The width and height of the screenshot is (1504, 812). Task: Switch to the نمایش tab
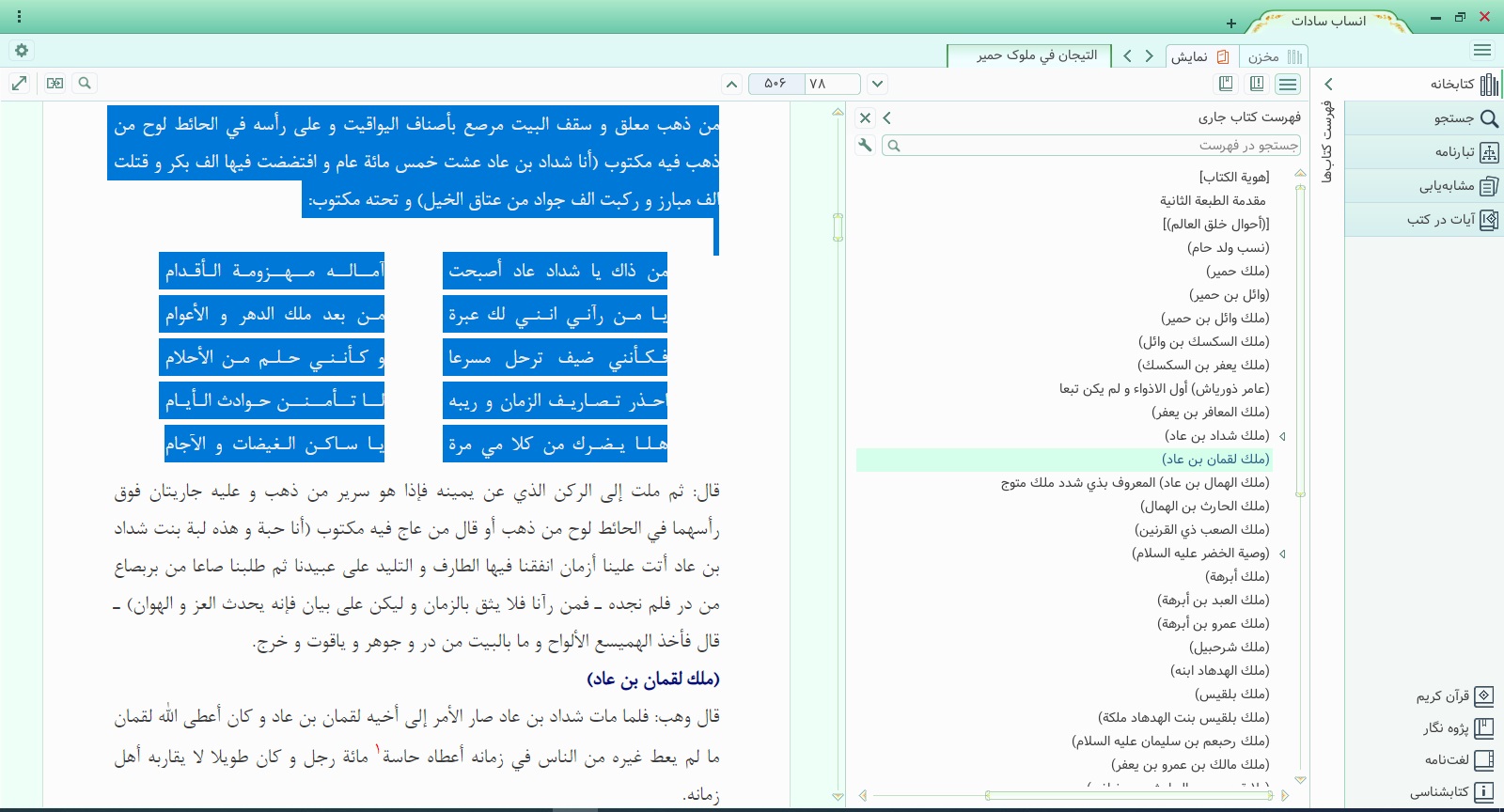coord(1202,56)
